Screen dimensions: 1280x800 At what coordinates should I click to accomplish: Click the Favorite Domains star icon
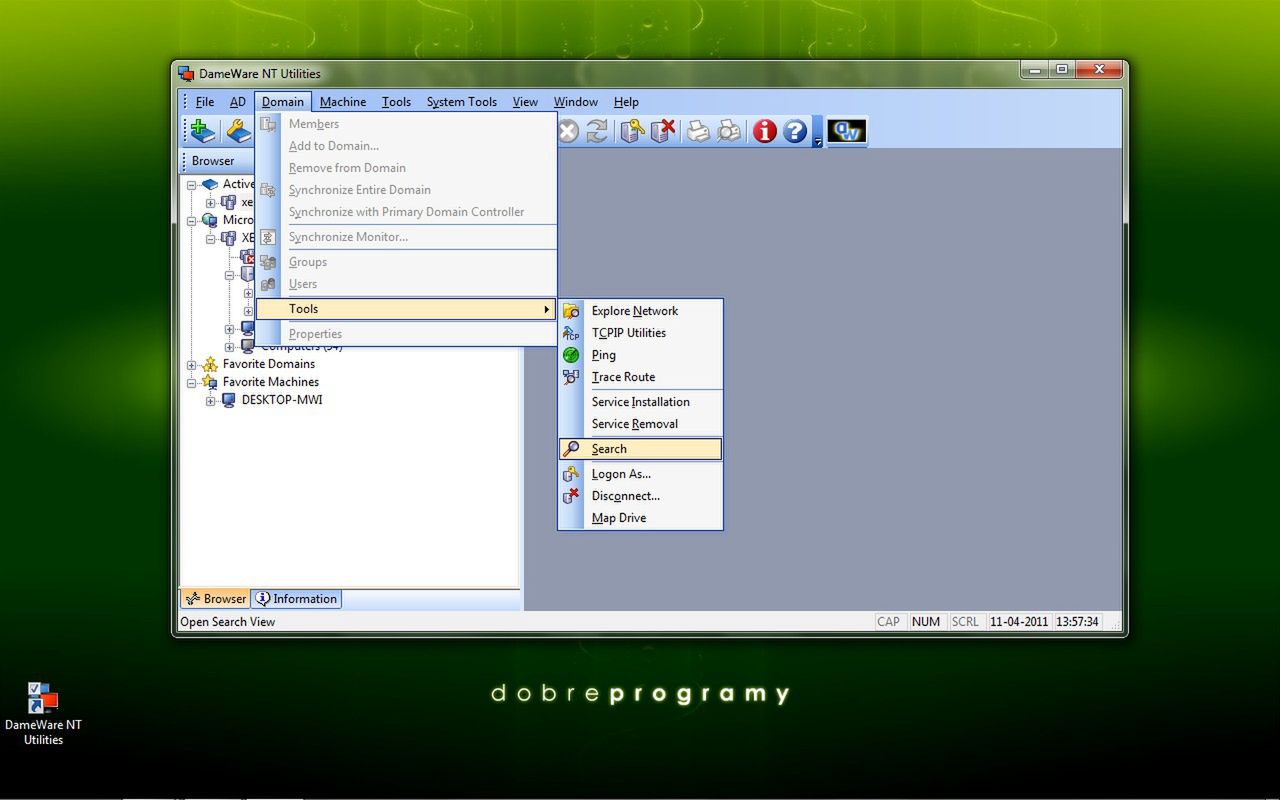pos(210,364)
